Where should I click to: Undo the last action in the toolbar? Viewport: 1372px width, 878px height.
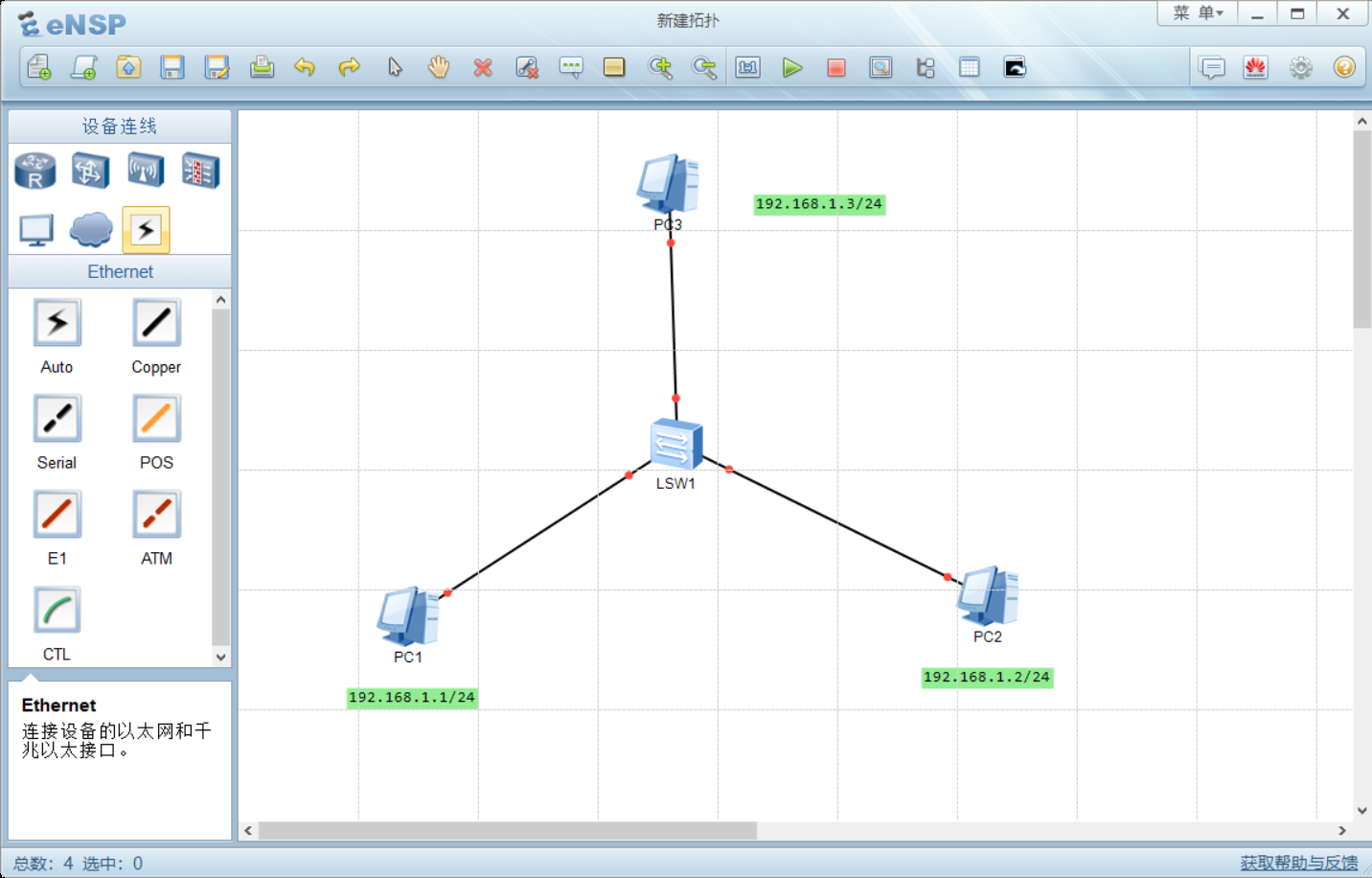305,67
